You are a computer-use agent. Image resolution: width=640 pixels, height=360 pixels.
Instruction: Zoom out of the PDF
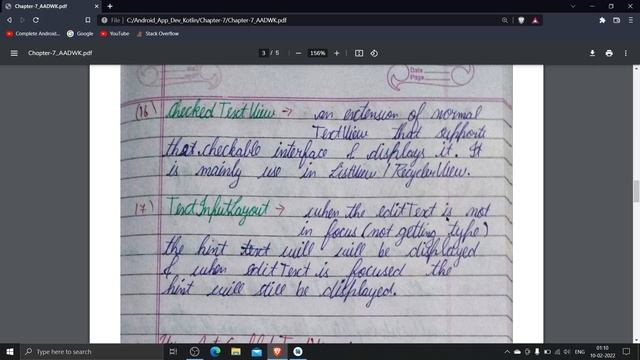click(x=298, y=53)
